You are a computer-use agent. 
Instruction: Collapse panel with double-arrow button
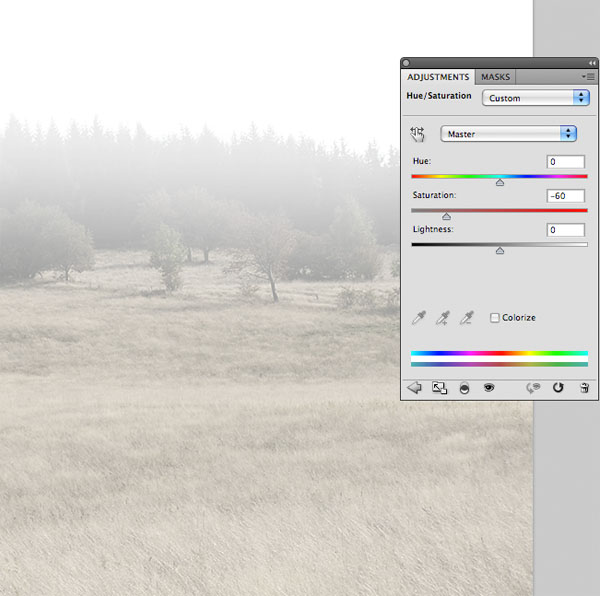592,63
